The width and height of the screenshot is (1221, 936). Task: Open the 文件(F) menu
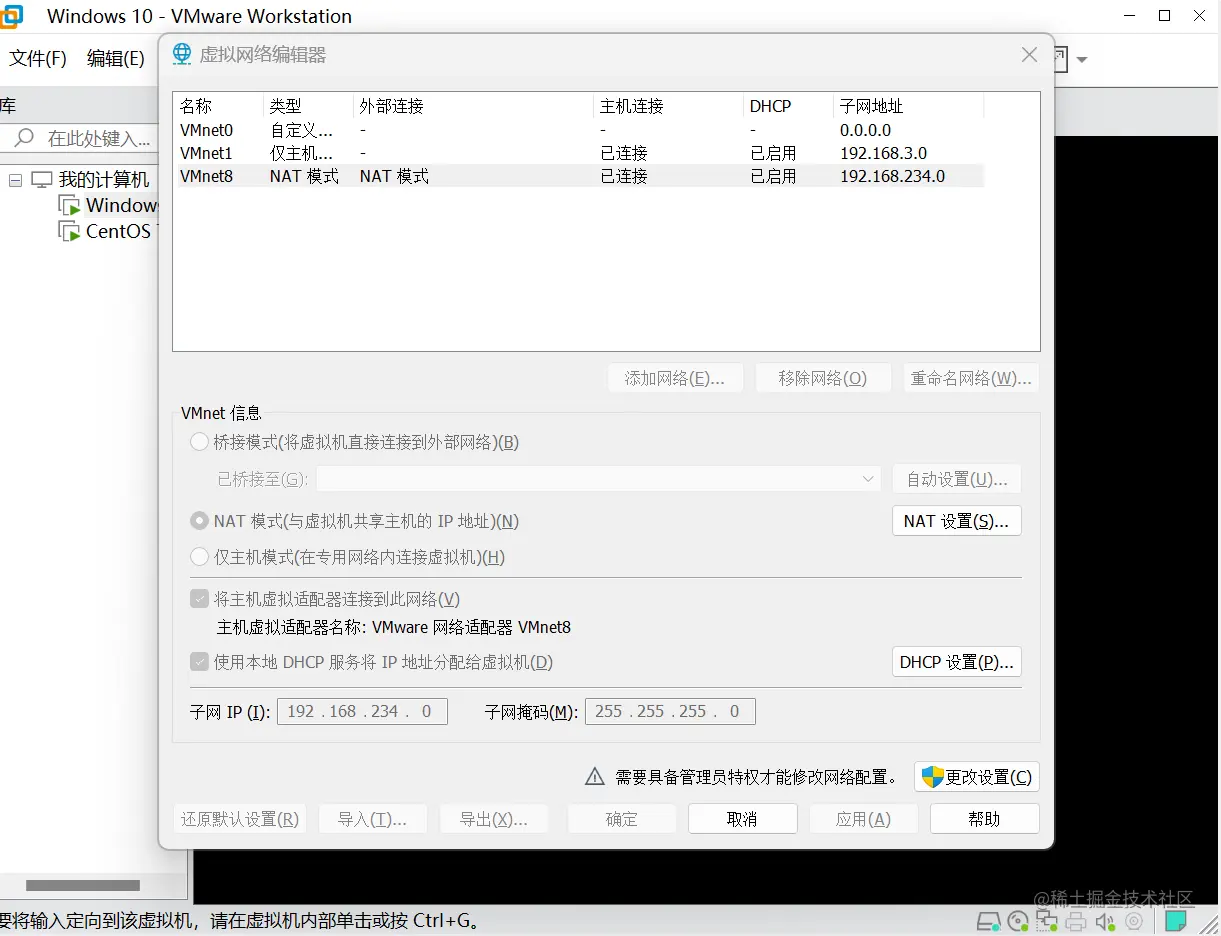coord(38,58)
